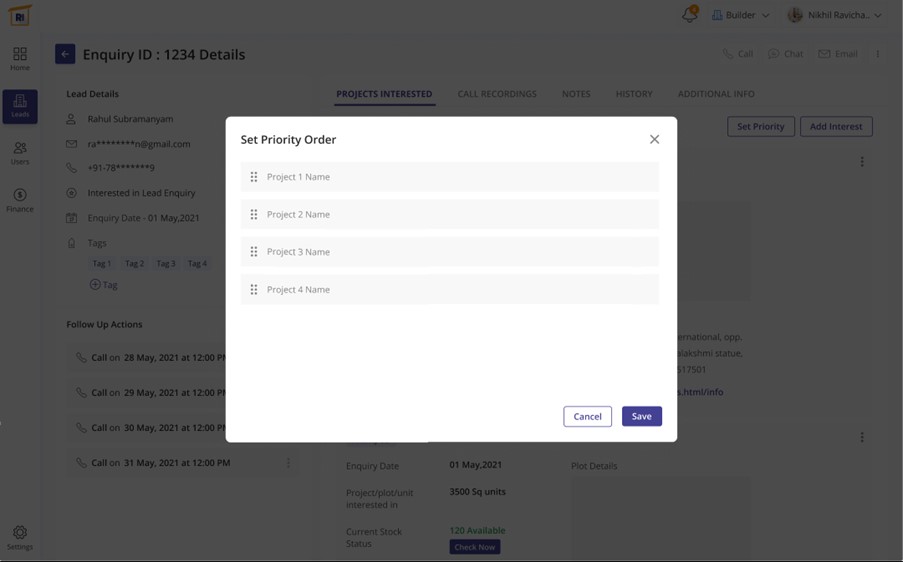Open Settings in the sidebar
The image size is (903, 562).
pyautogui.click(x=20, y=538)
